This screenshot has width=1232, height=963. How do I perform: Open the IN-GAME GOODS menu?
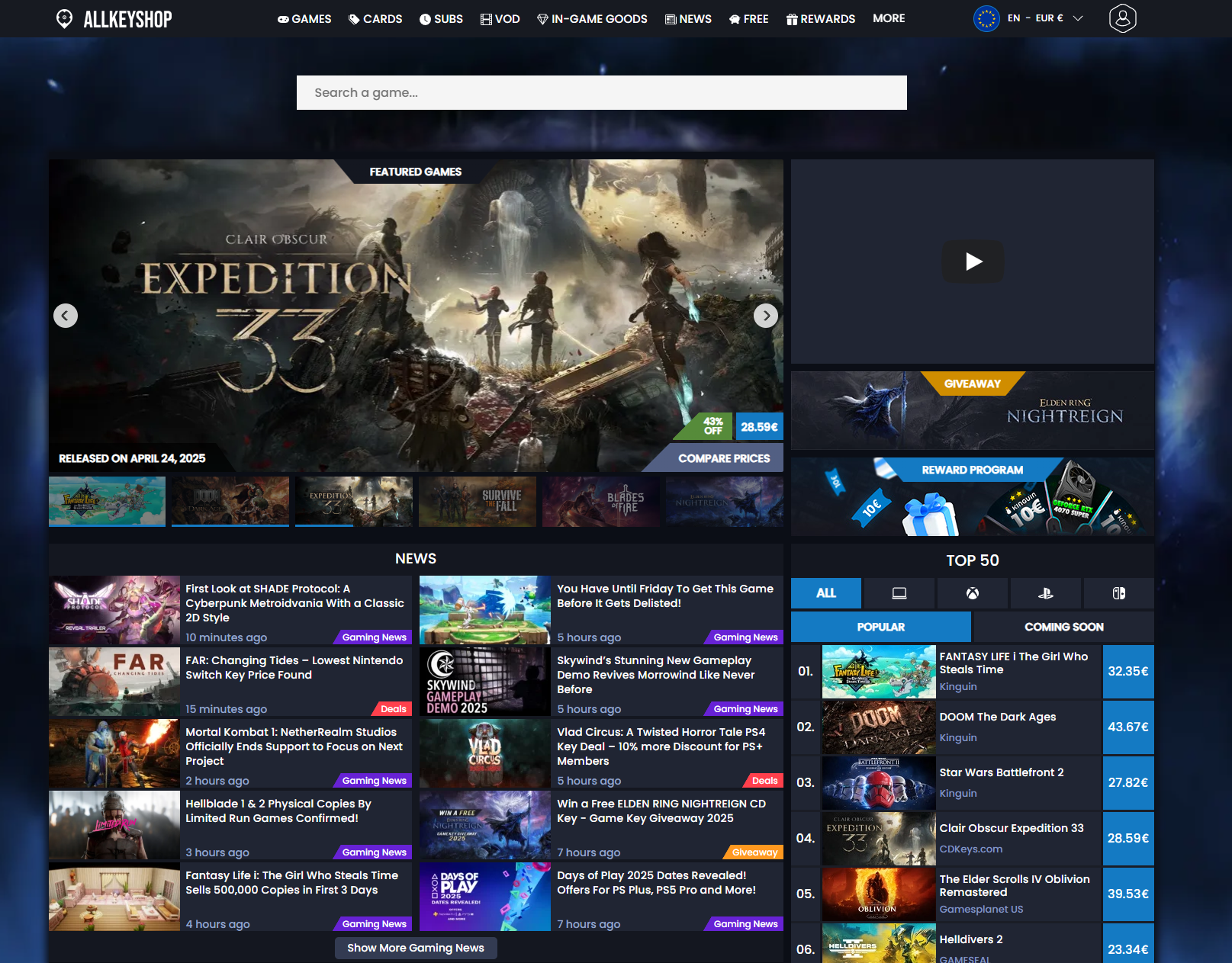click(592, 19)
